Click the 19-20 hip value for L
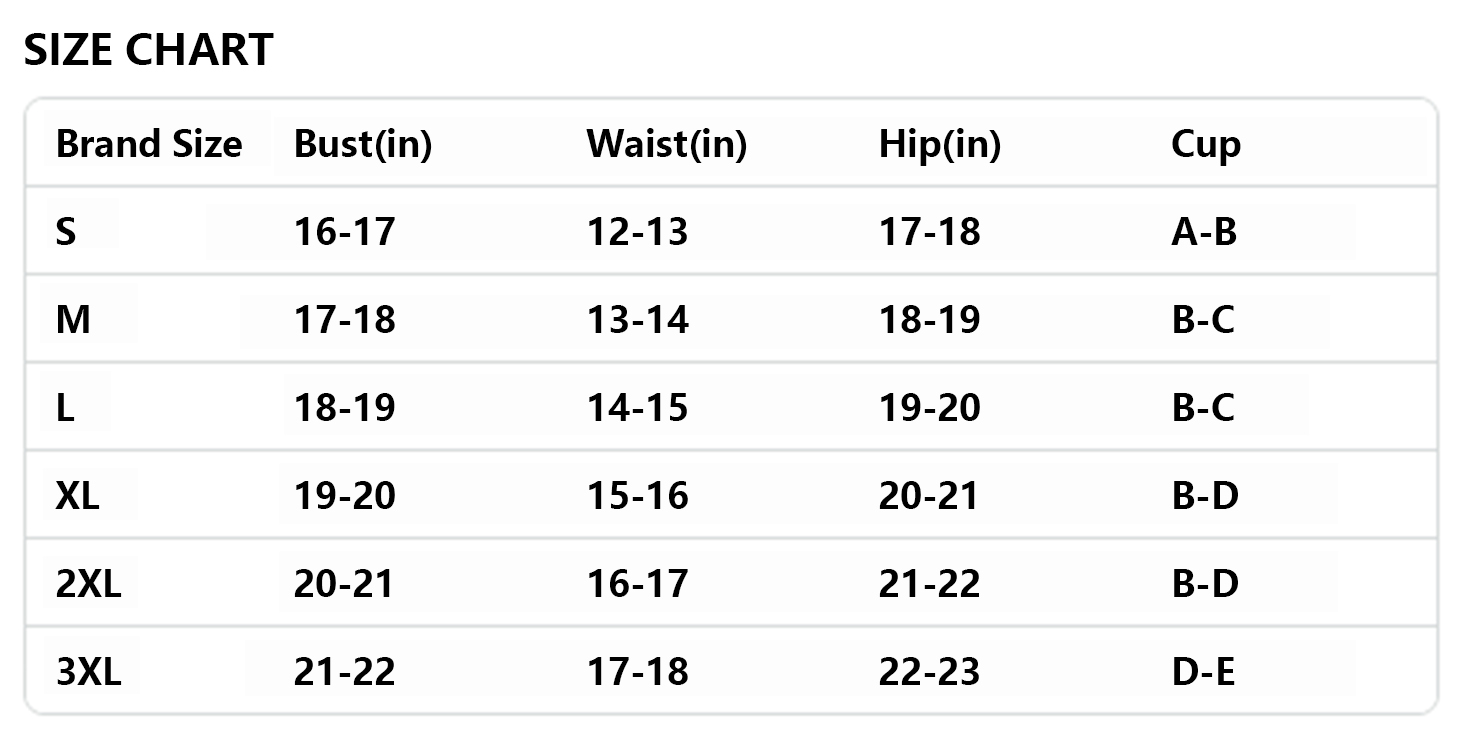 929,408
